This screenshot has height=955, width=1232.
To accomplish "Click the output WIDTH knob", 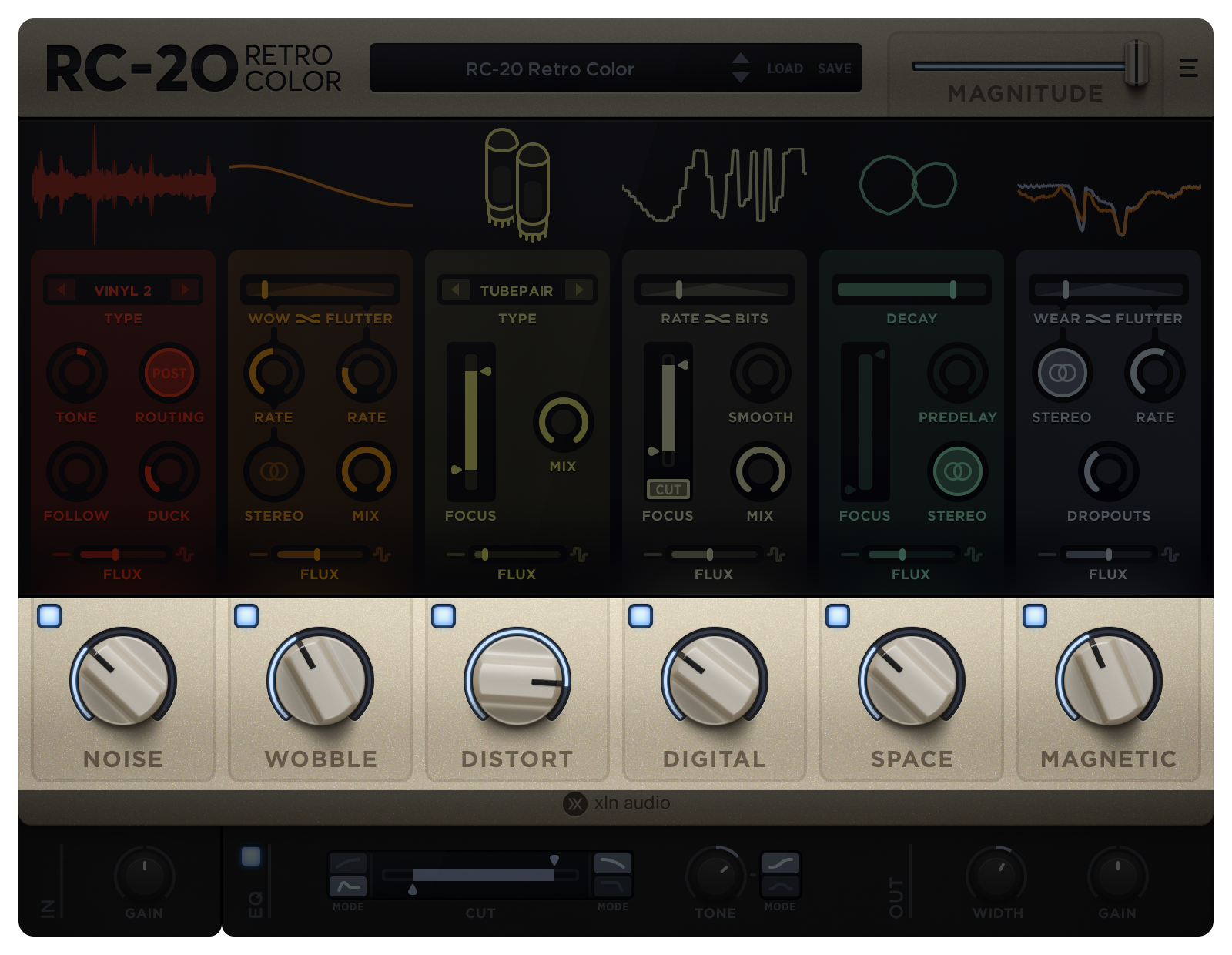I will (x=996, y=875).
